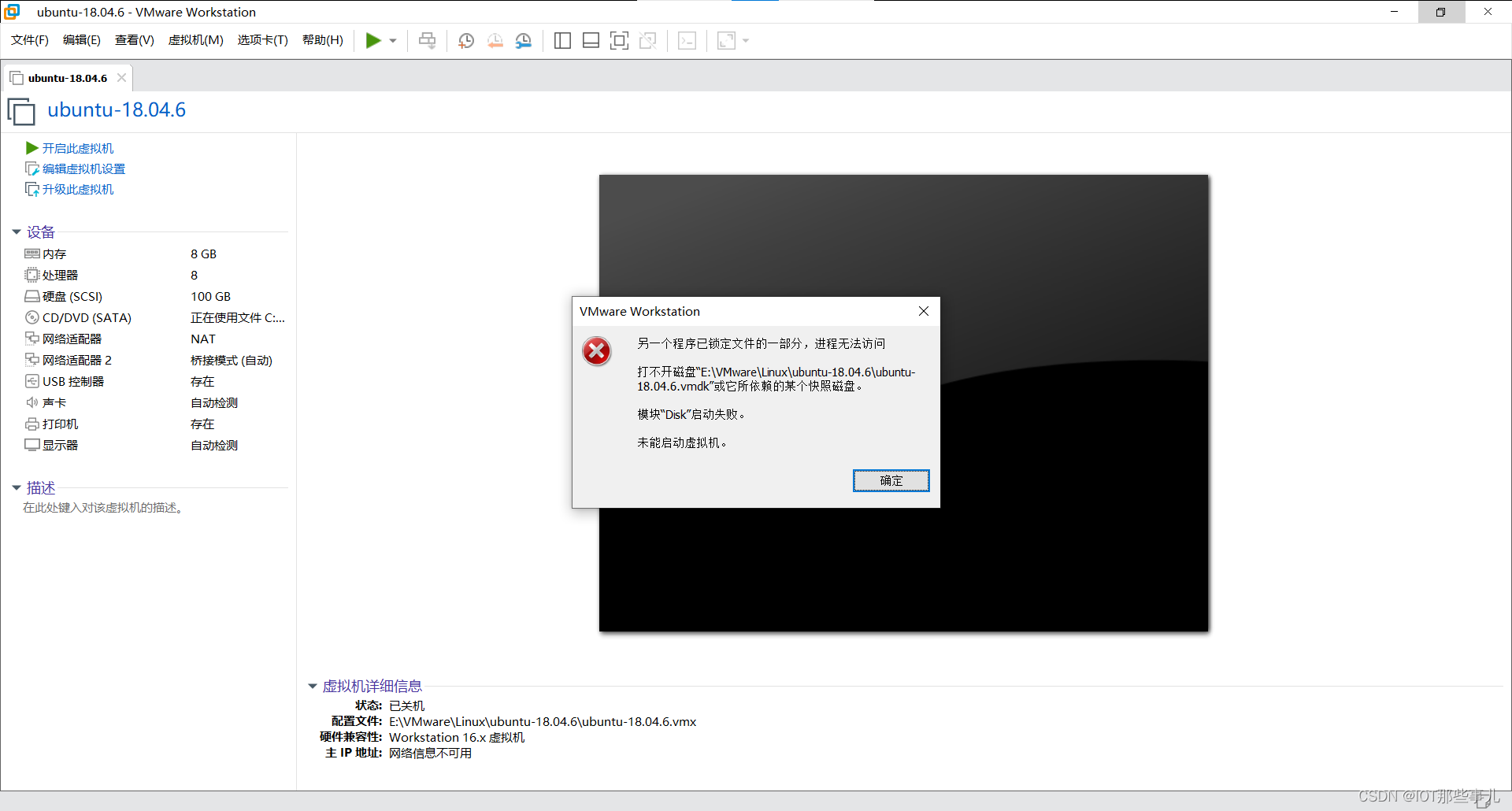Screen dimensions: 1512x811
Task: Click the console view toolbar icon
Action: point(687,40)
